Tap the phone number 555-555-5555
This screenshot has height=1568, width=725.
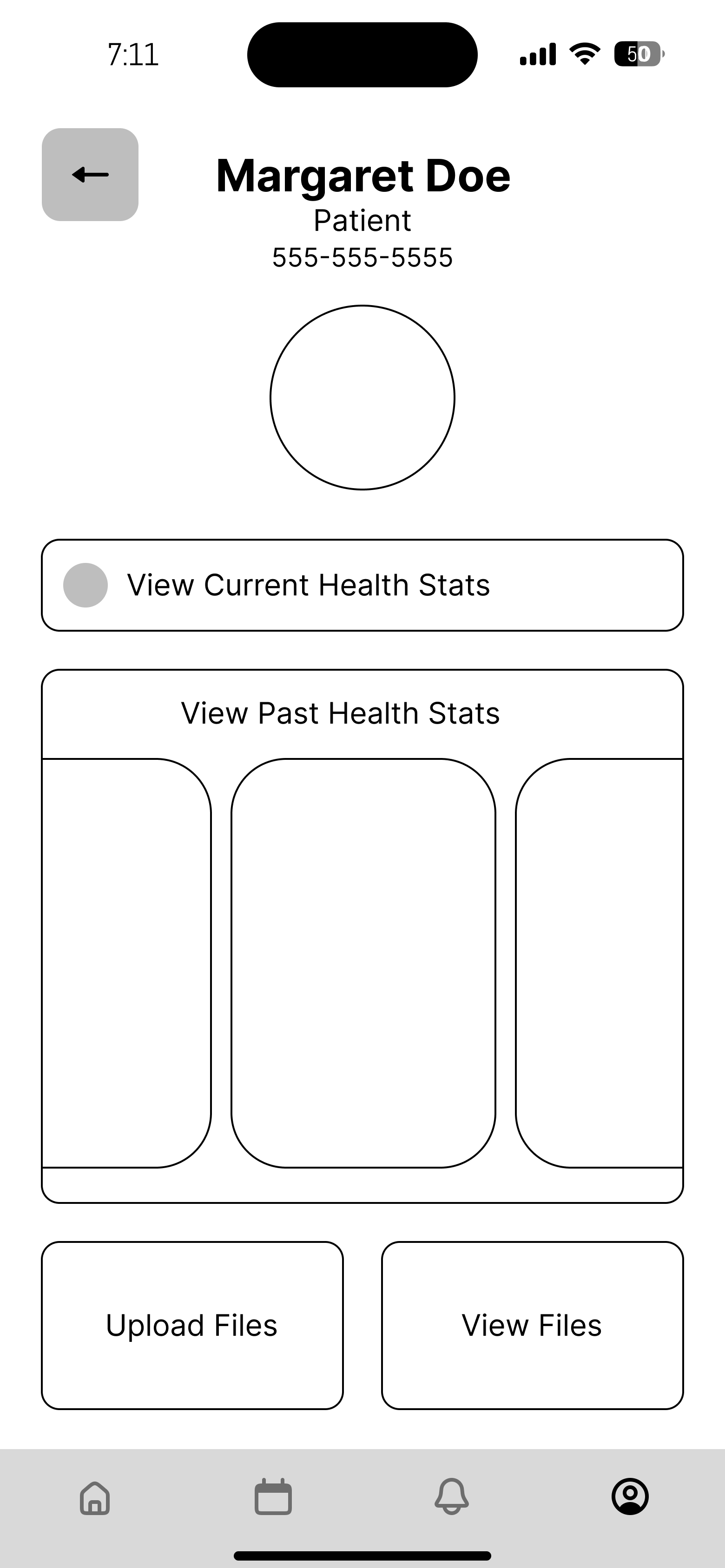coord(362,257)
